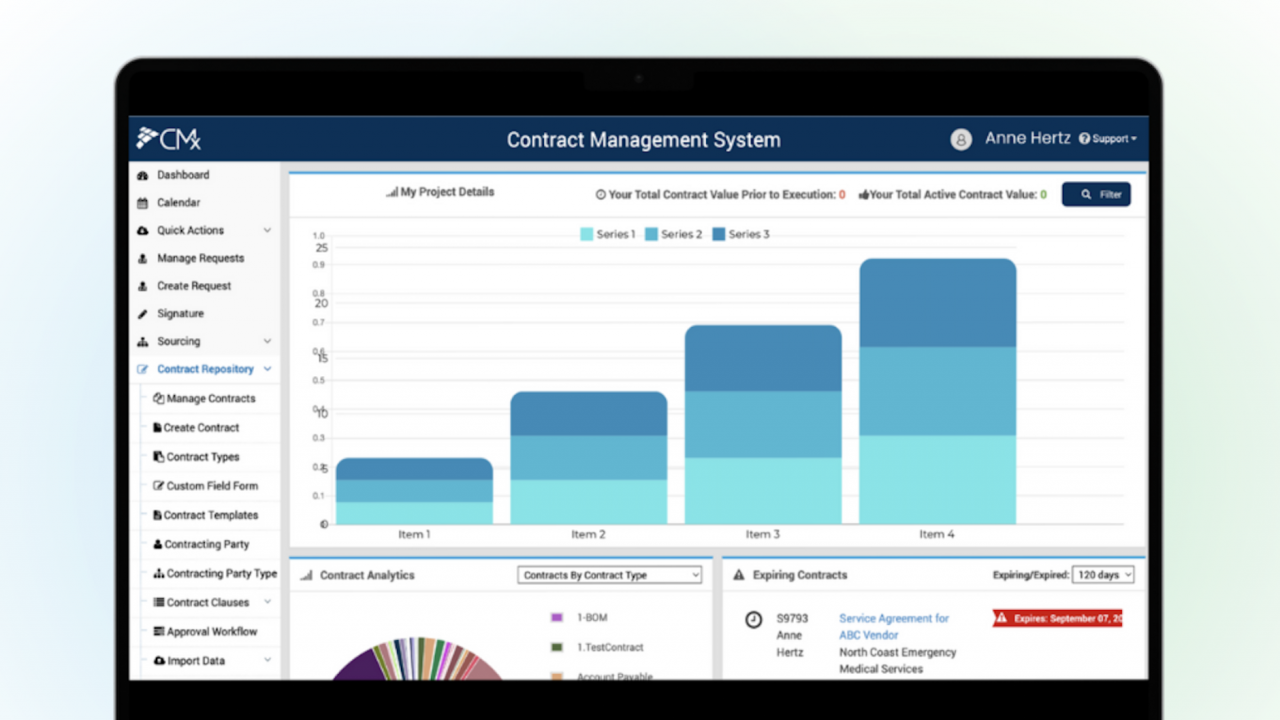1280x720 pixels.
Task: Expand the Sourcing menu chevron
Action: click(x=267, y=341)
